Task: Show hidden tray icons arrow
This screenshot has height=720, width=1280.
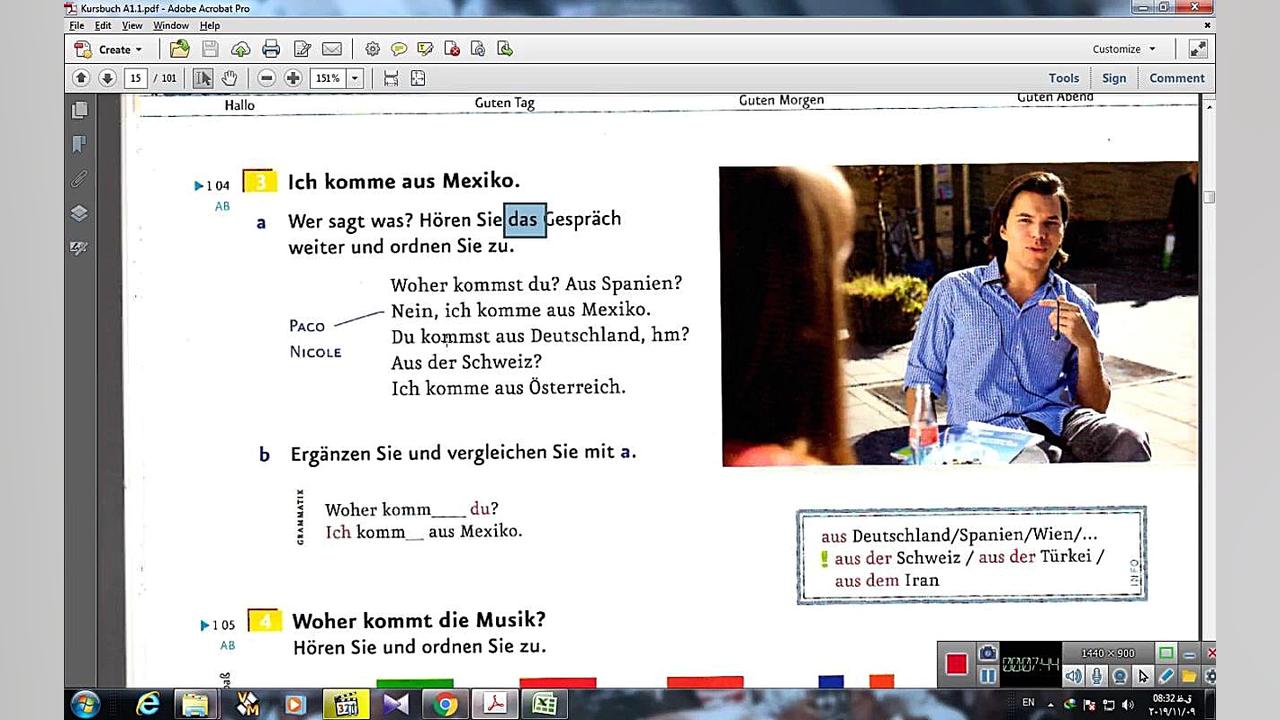Action: 1051,704
